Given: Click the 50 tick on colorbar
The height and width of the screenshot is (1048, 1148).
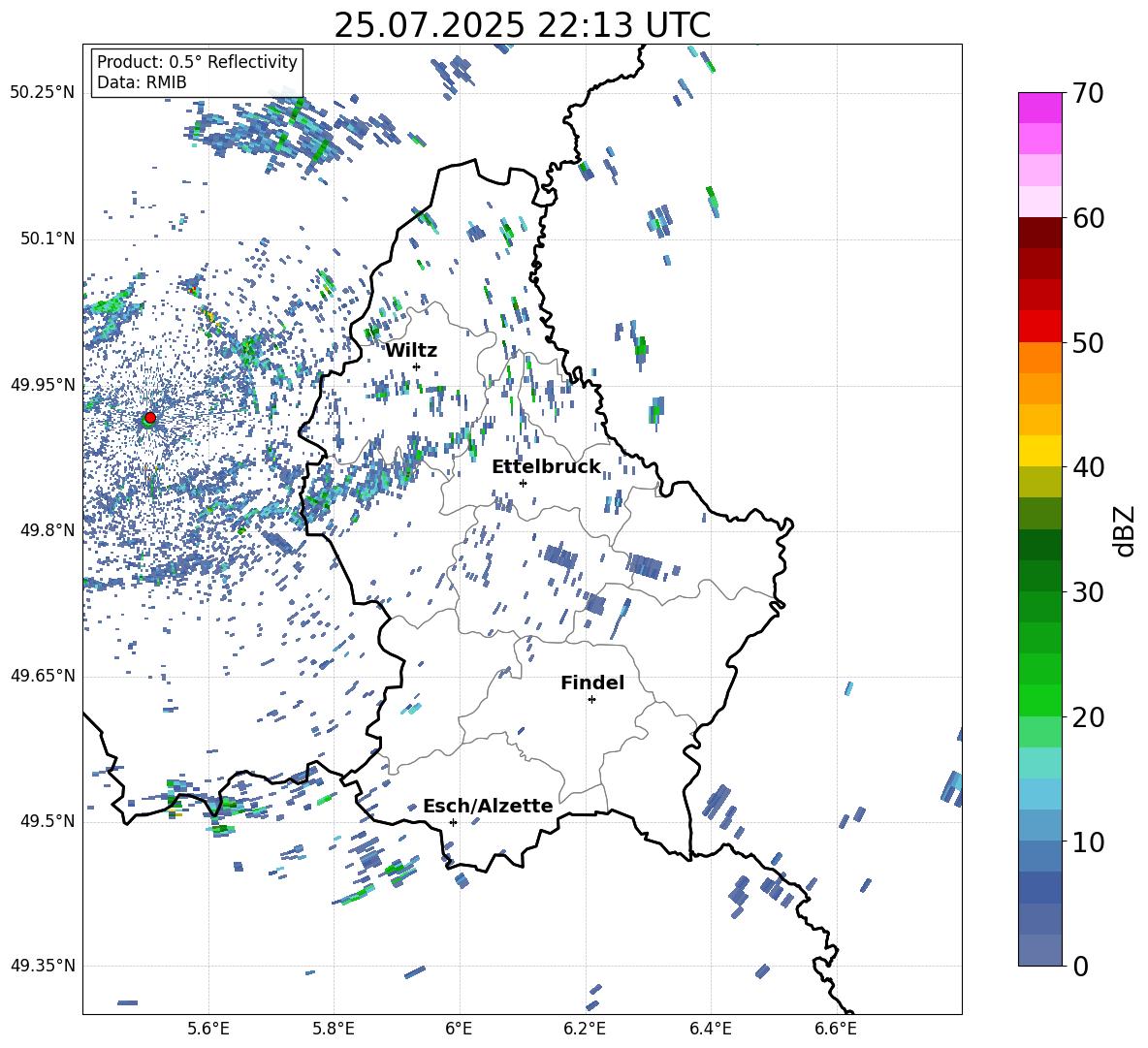Looking at the screenshot, I should [x=1088, y=343].
